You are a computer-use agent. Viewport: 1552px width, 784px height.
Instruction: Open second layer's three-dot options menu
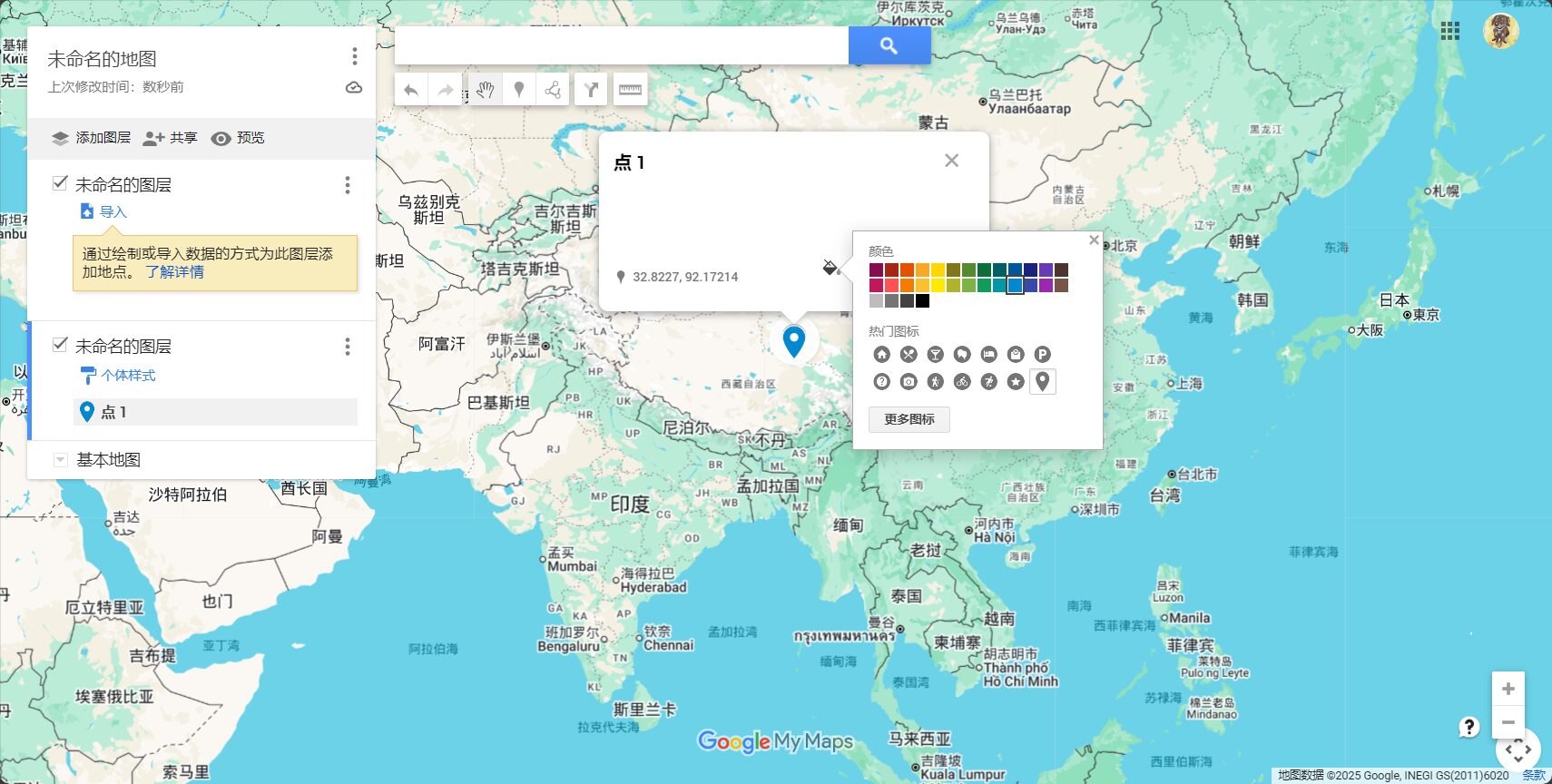[348, 347]
